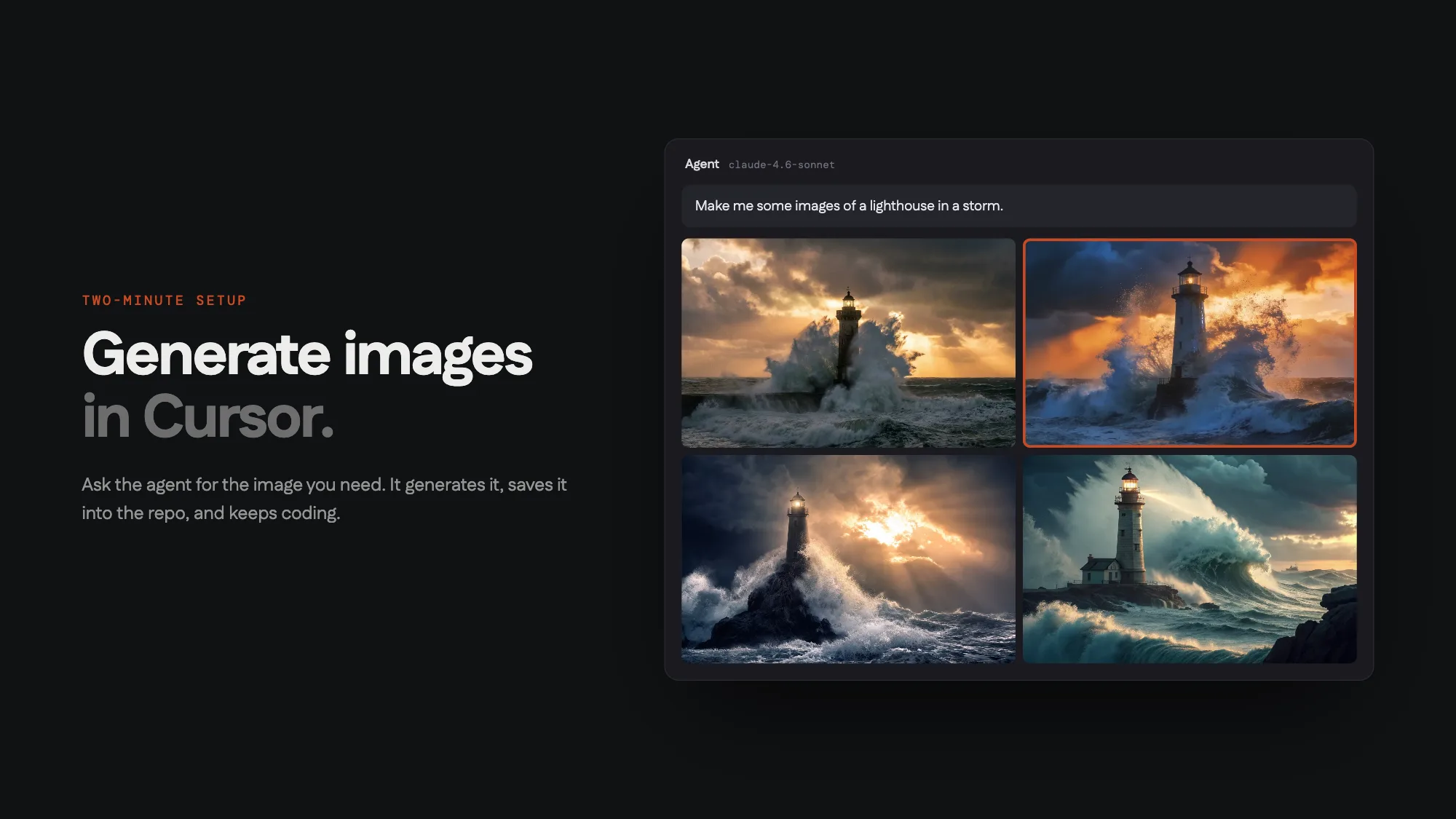Open the lighthouse image on dark rocky island
The image size is (1456, 819).
pyautogui.click(x=848, y=559)
